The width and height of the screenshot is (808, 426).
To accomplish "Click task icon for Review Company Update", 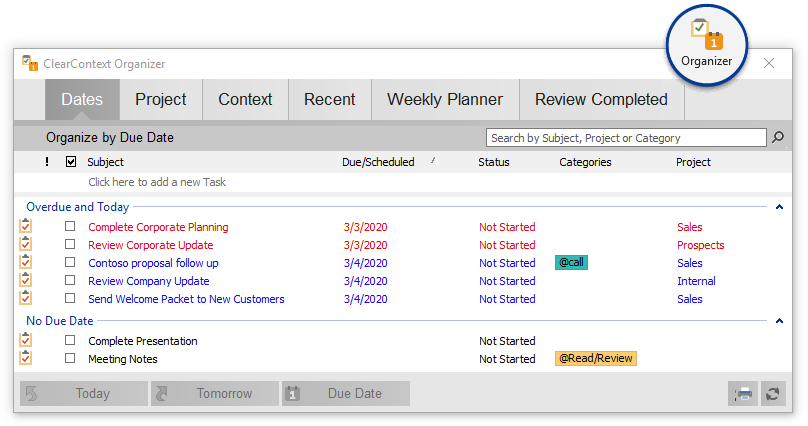I will (25, 280).
